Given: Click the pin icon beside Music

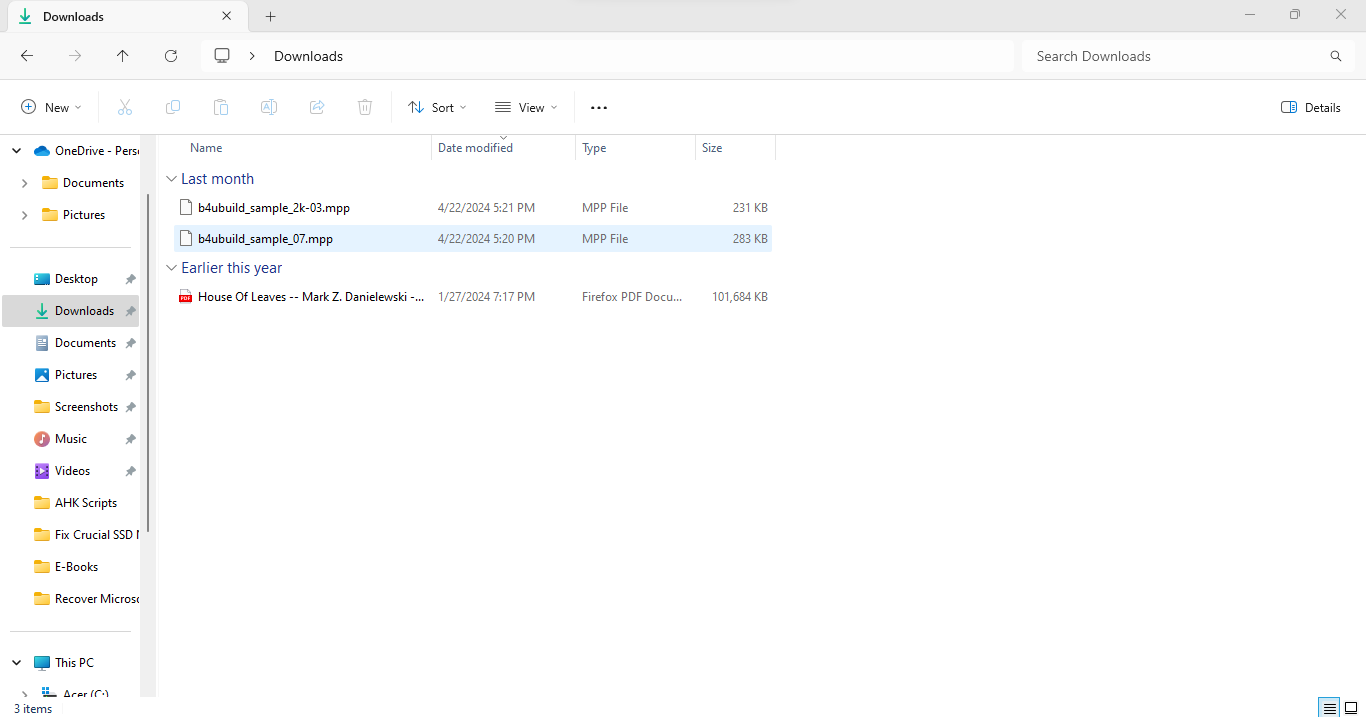Looking at the screenshot, I should pos(130,439).
